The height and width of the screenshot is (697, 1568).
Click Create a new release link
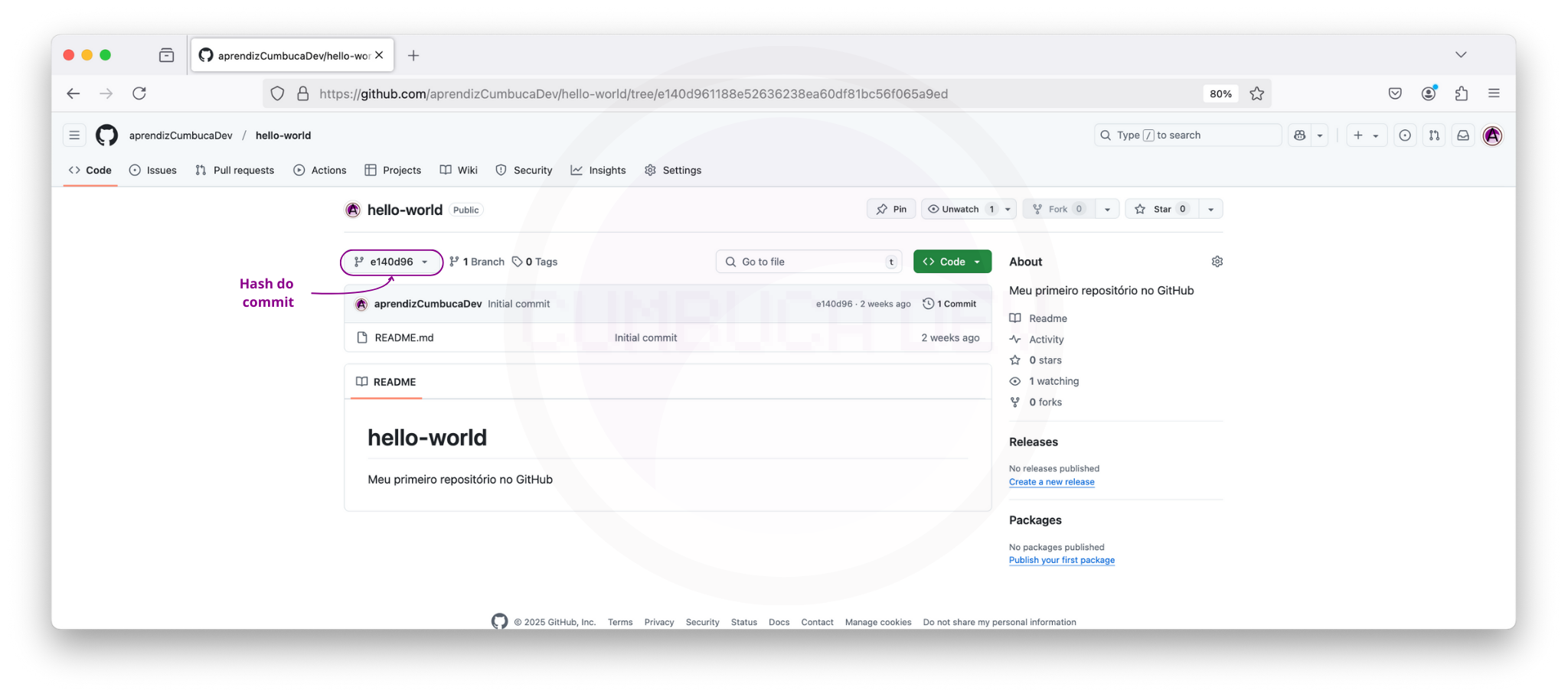(1051, 482)
